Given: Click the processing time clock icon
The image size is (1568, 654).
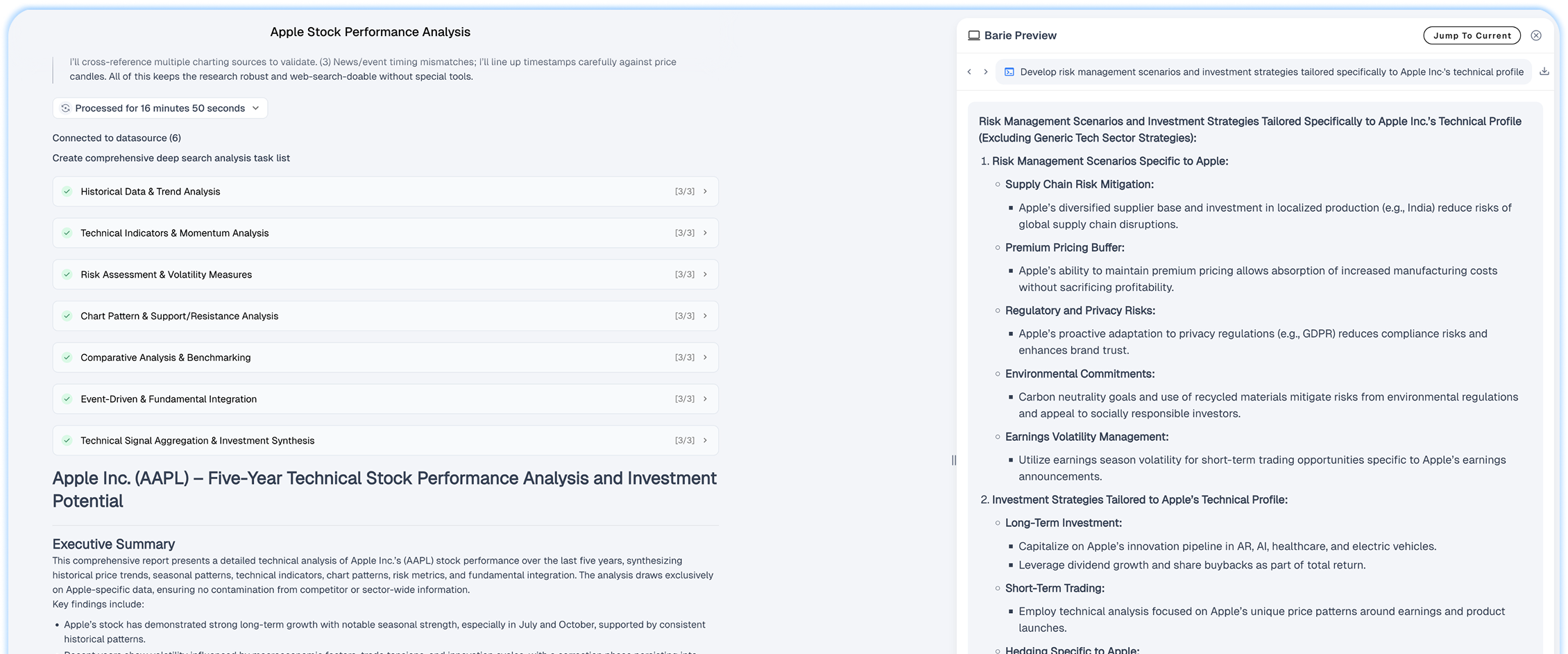Looking at the screenshot, I should 66,108.
